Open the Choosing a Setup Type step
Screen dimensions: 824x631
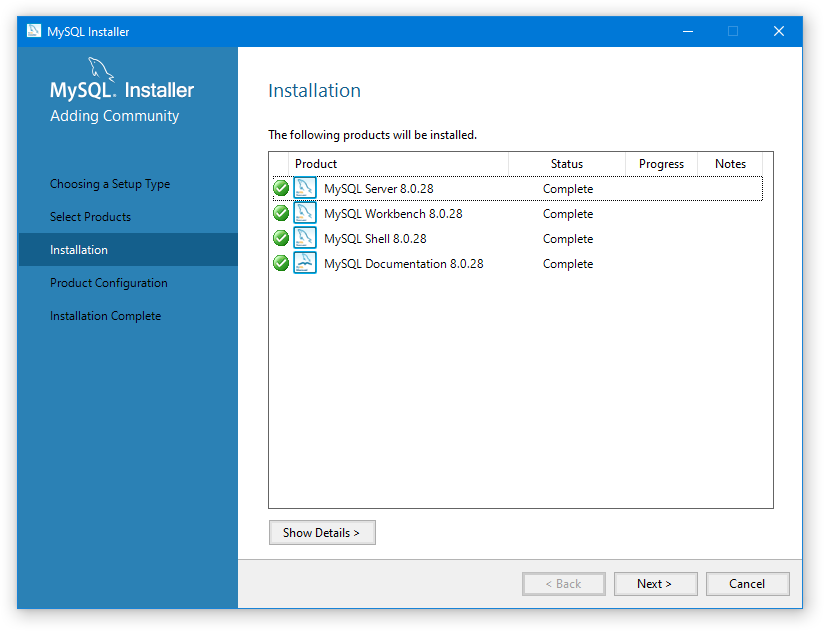coord(110,184)
